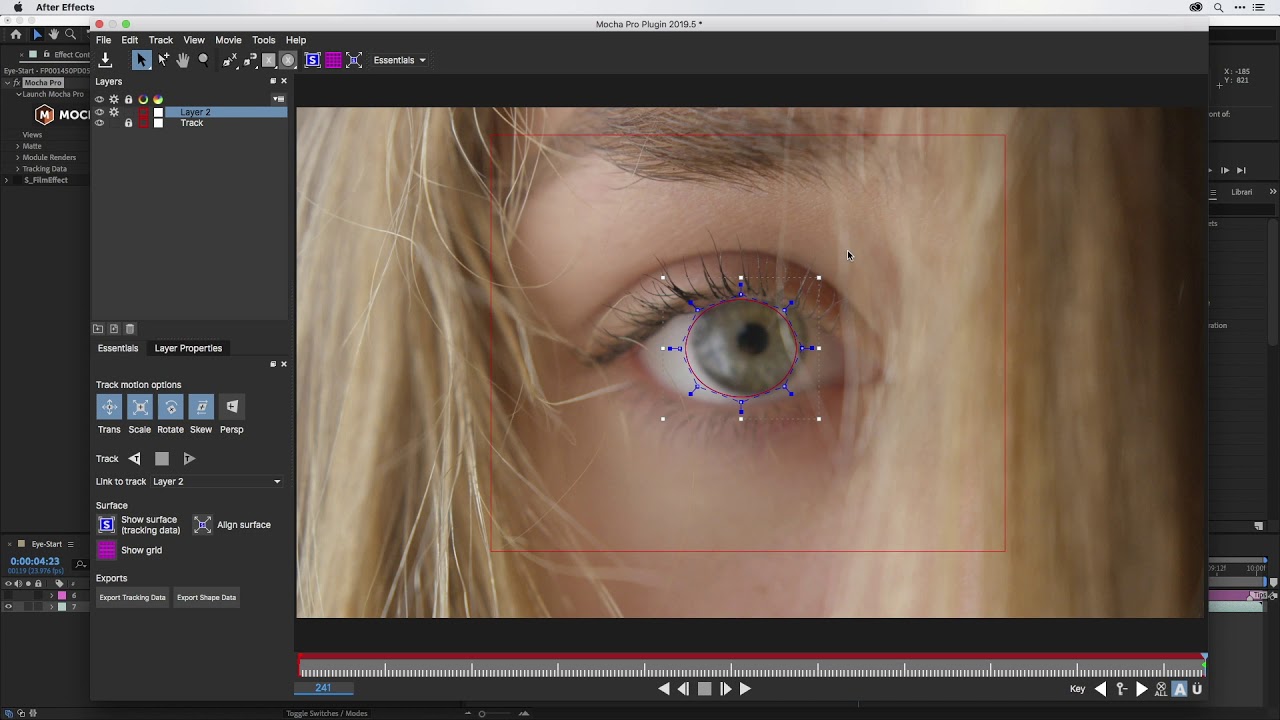Select the Add Point tool
This screenshot has height=720, width=1280.
(x=163, y=60)
